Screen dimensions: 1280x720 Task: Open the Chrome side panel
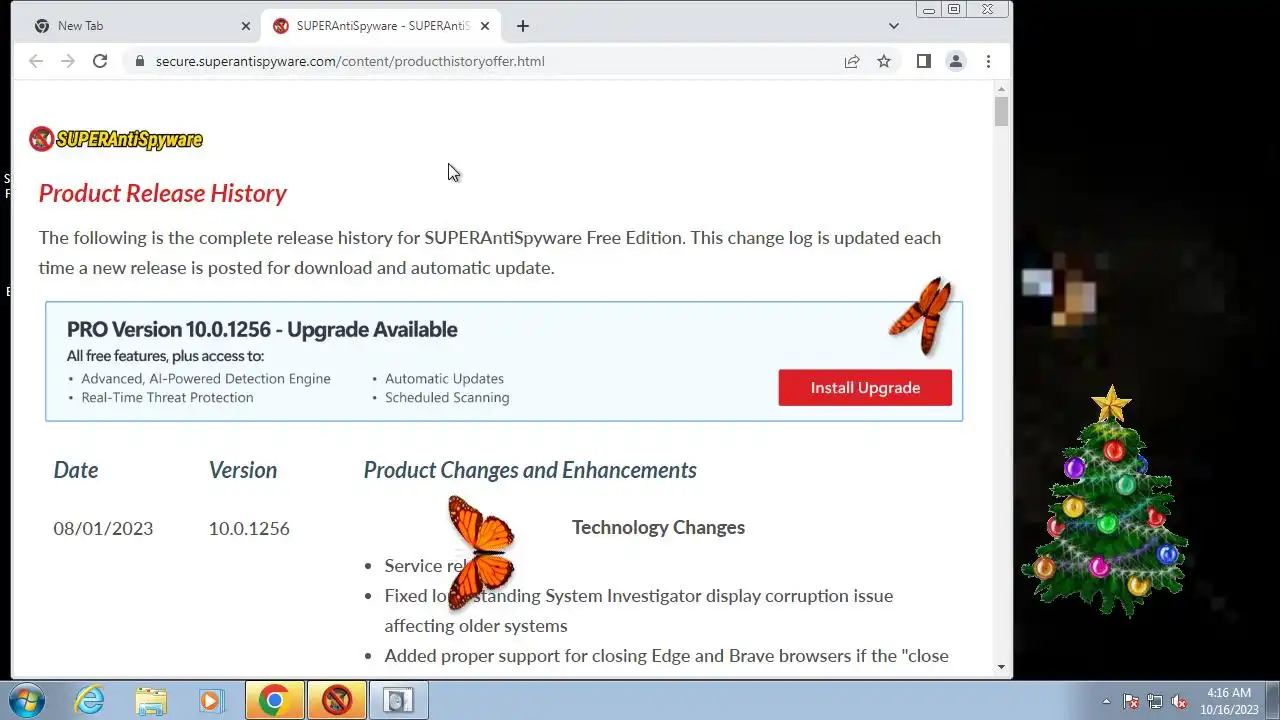[x=924, y=61]
